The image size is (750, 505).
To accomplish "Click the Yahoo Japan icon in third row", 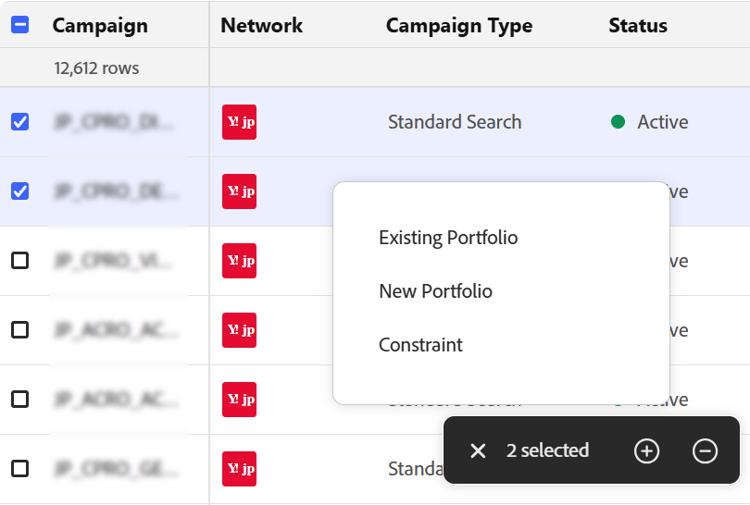I will pos(239,261).
